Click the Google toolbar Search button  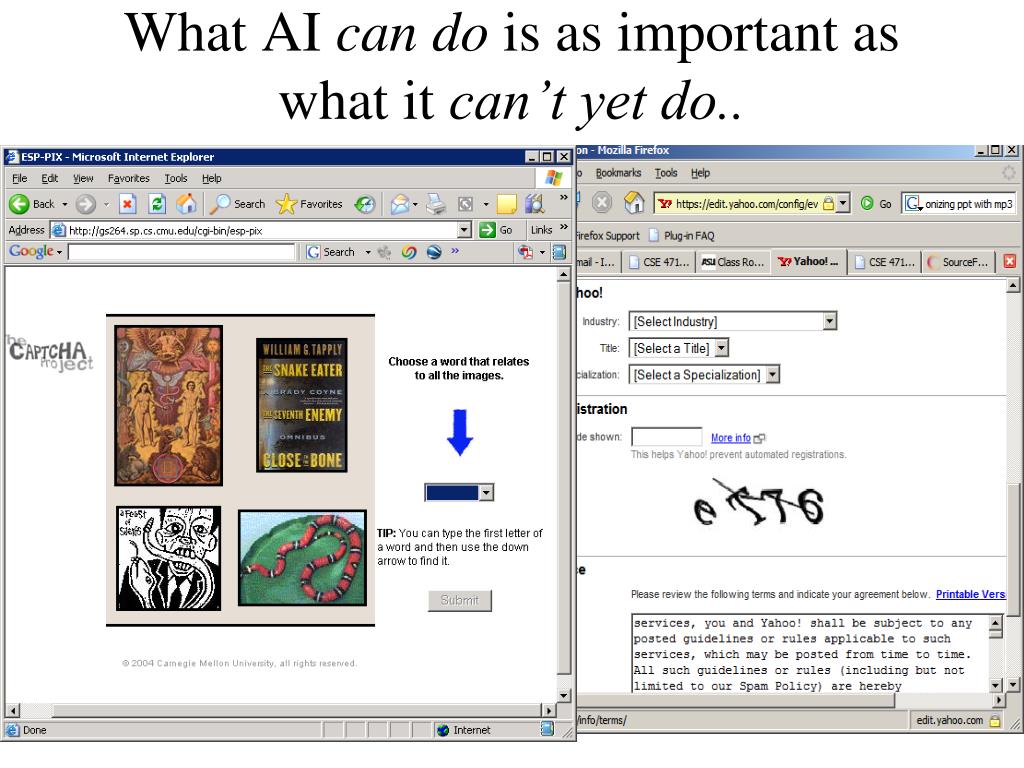click(330, 252)
